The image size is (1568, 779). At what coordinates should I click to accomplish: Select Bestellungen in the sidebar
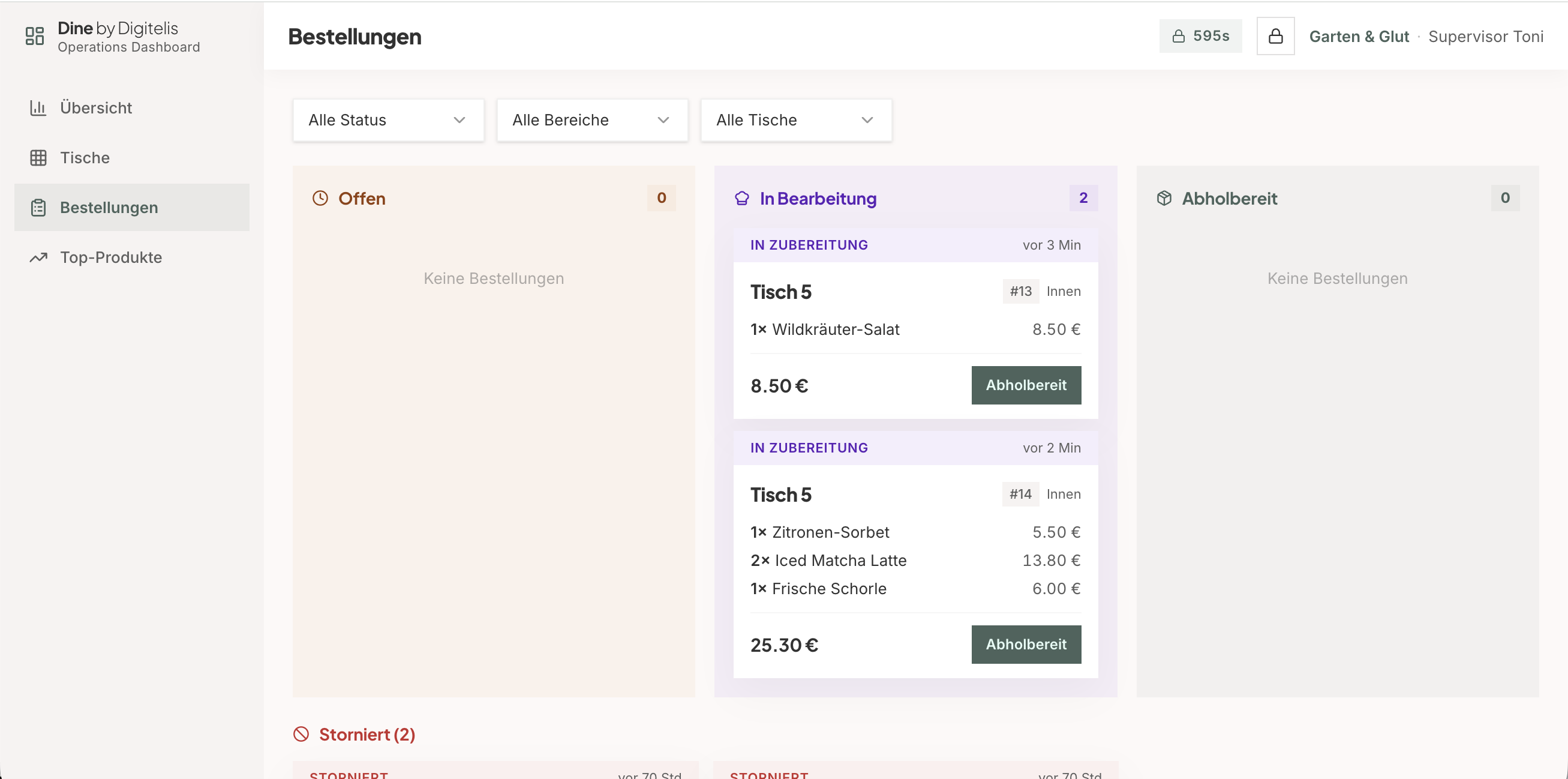pyautogui.click(x=131, y=208)
